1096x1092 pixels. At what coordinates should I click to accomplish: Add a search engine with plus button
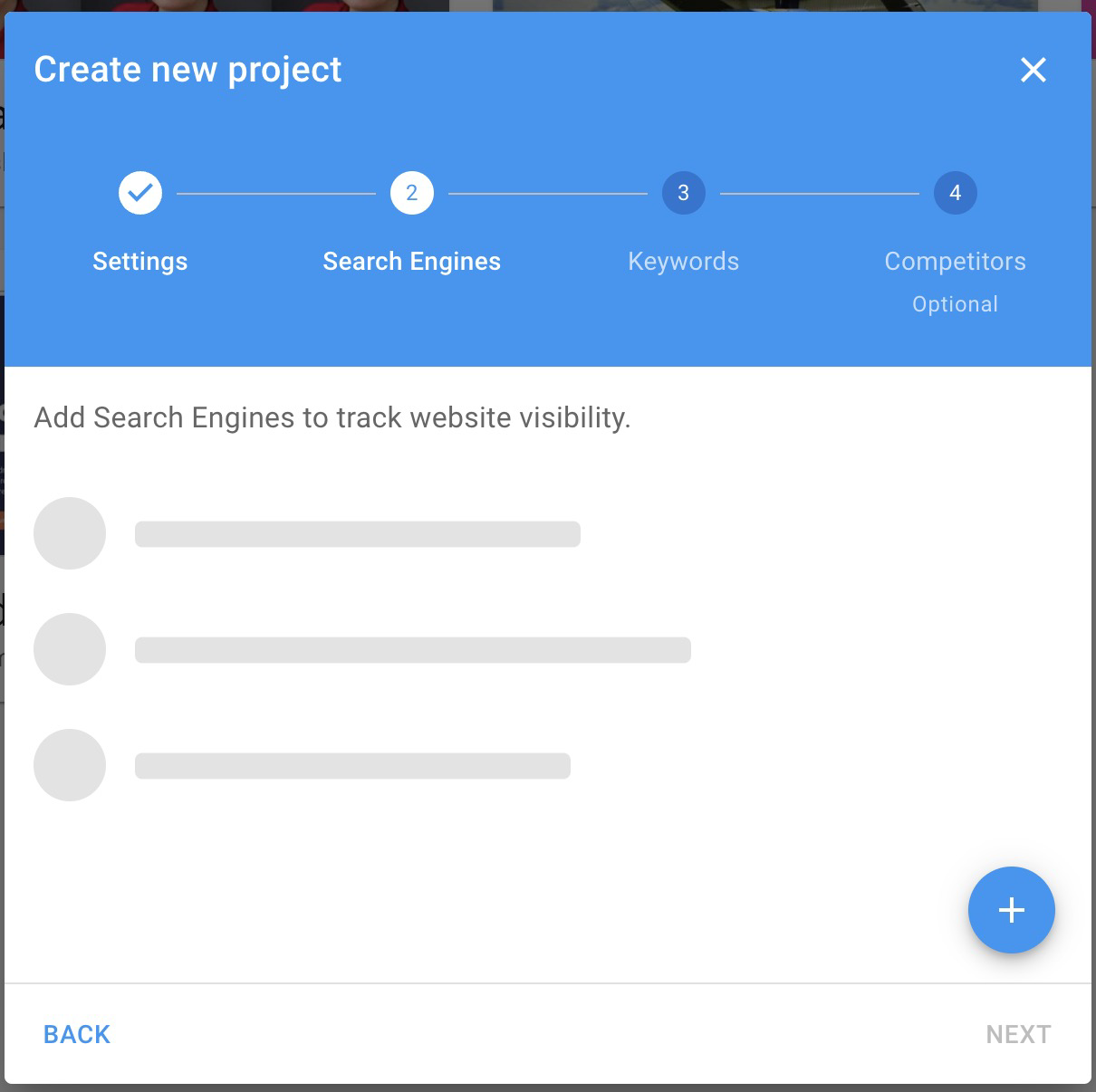coord(1012,910)
